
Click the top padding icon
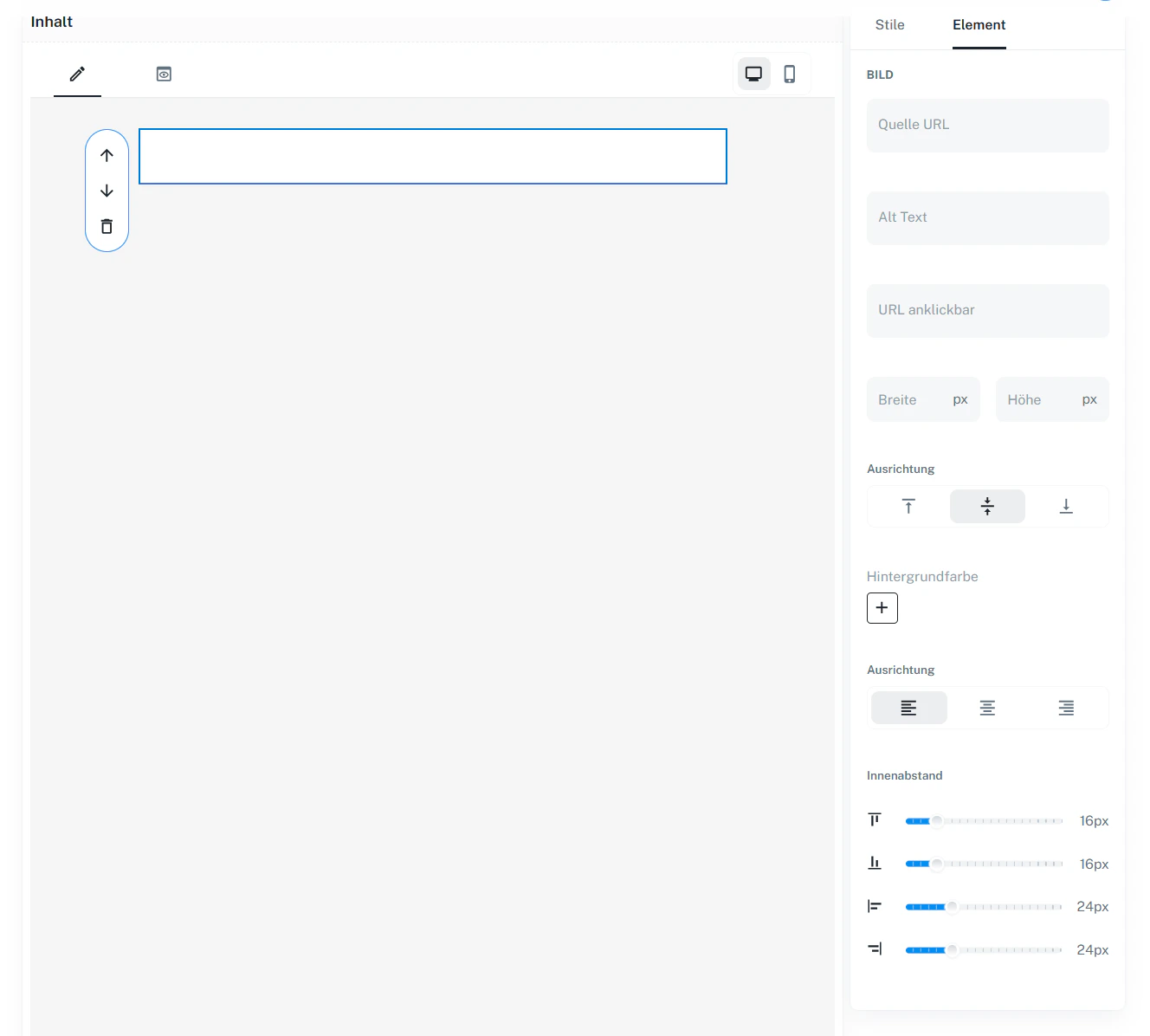click(875, 819)
